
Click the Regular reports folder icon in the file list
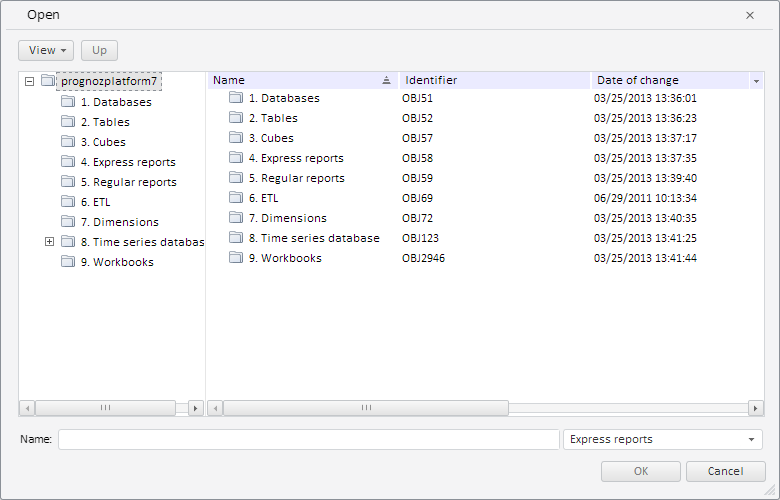[x=236, y=178]
